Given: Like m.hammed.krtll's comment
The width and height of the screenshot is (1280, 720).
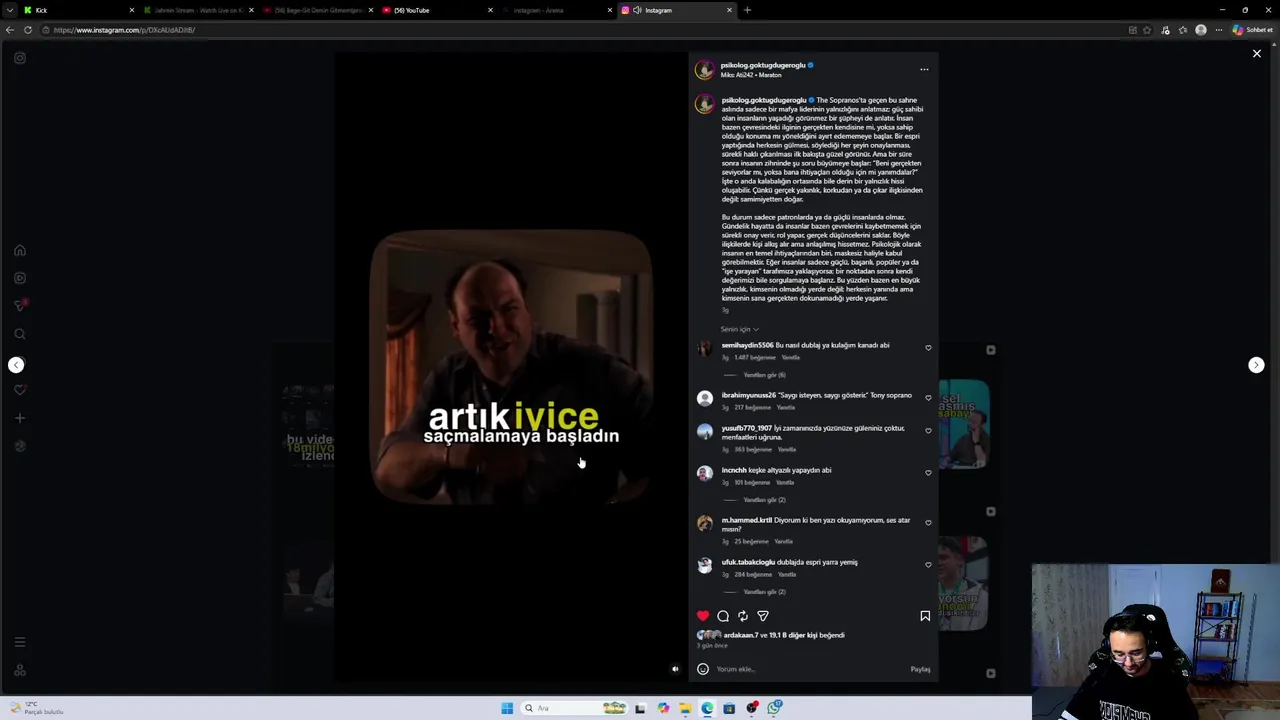Looking at the screenshot, I should coord(928,523).
